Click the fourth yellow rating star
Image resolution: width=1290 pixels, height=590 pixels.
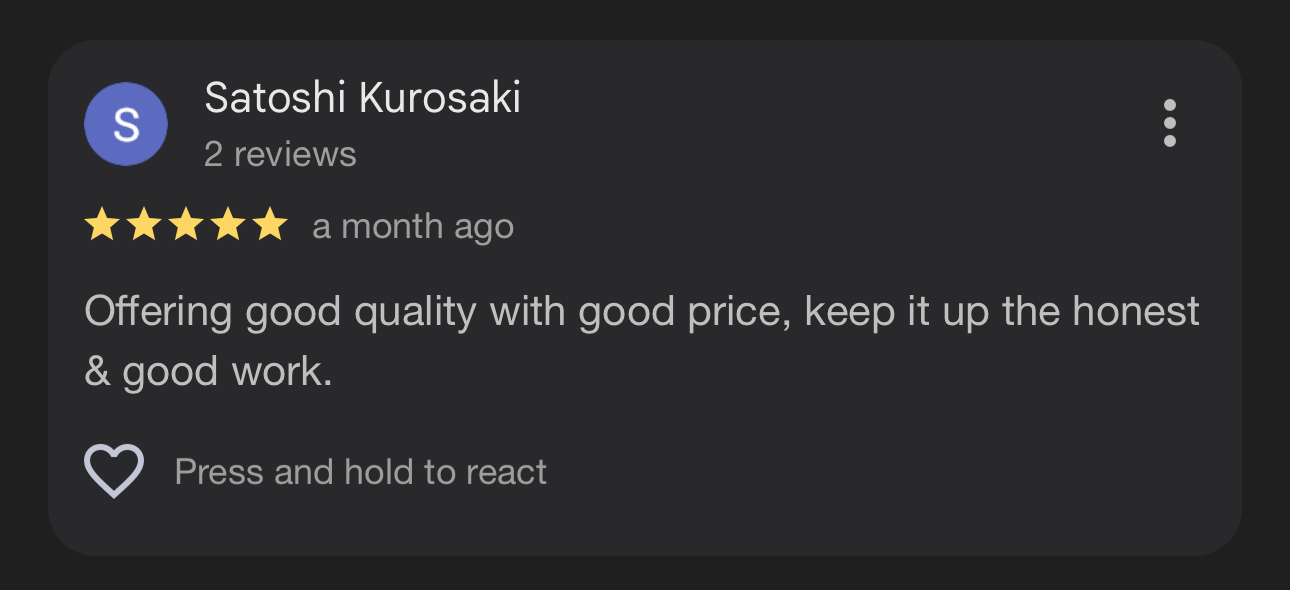[x=228, y=226]
